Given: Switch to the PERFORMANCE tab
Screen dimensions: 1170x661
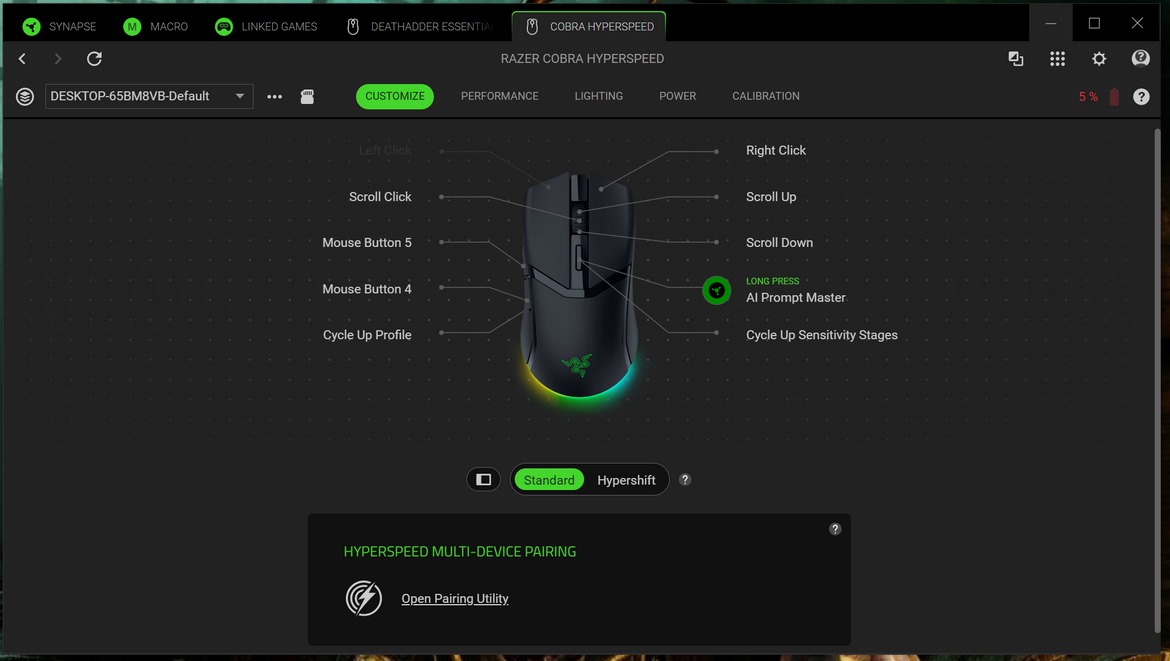Looking at the screenshot, I should click(499, 96).
